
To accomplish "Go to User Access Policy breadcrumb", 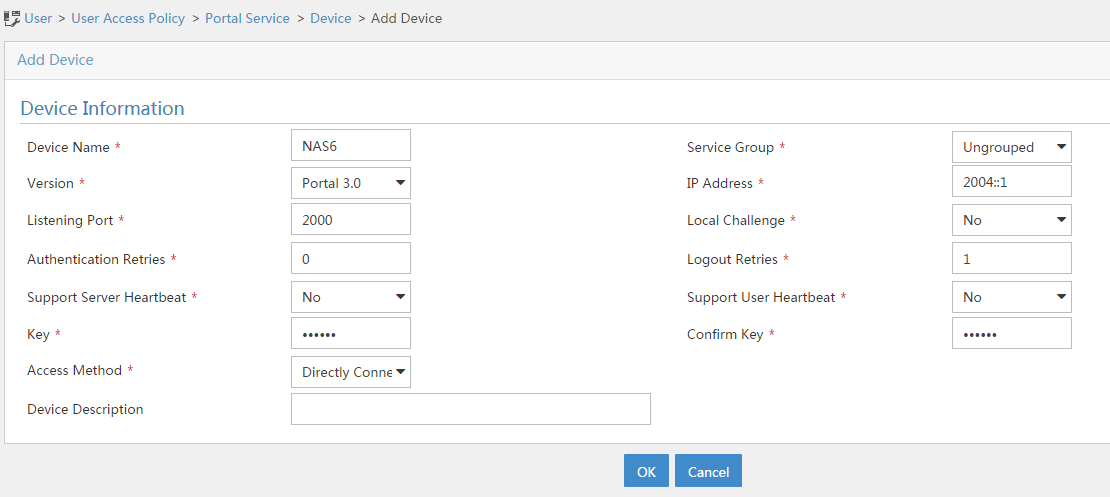I will [128, 18].
